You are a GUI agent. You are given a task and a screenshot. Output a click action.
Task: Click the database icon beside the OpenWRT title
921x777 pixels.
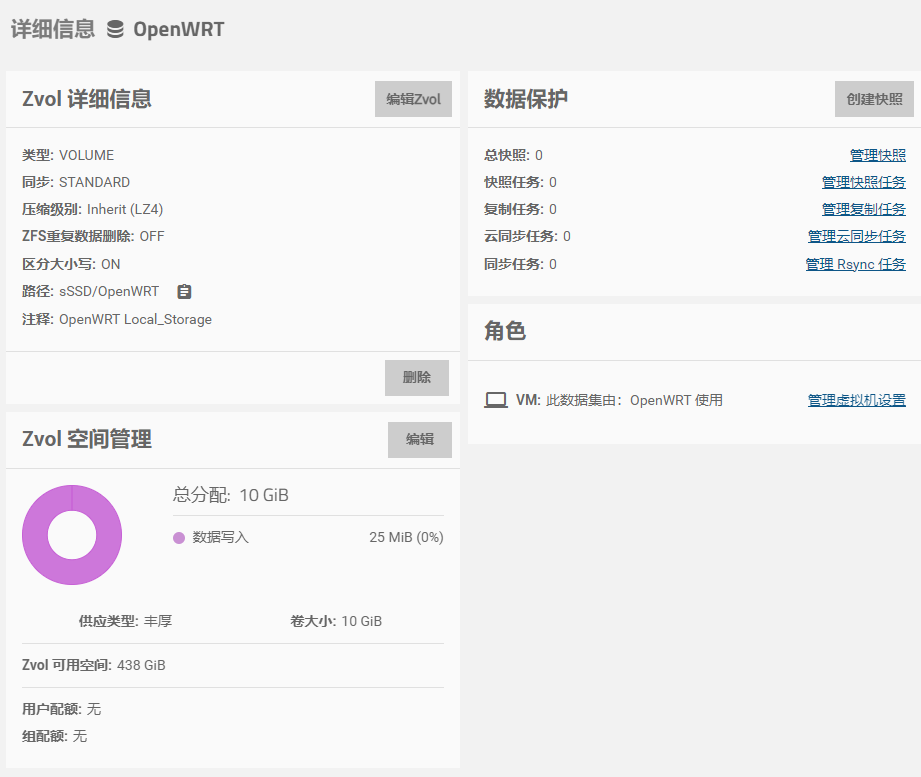tap(115, 30)
